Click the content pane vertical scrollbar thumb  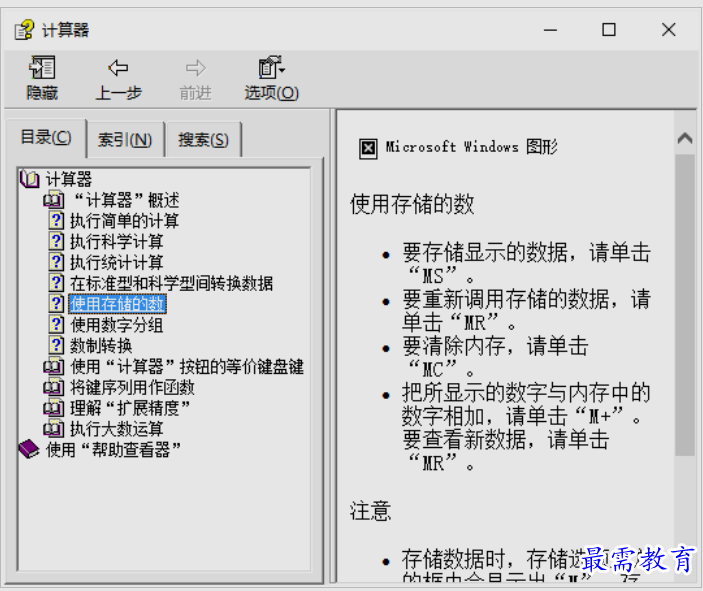tap(685, 305)
